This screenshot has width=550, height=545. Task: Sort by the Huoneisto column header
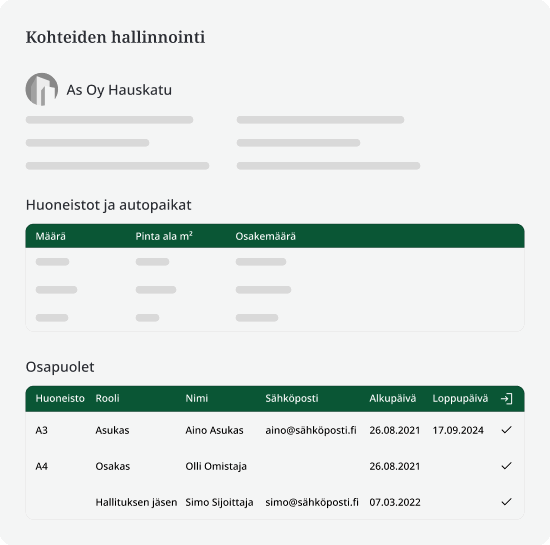click(x=60, y=398)
